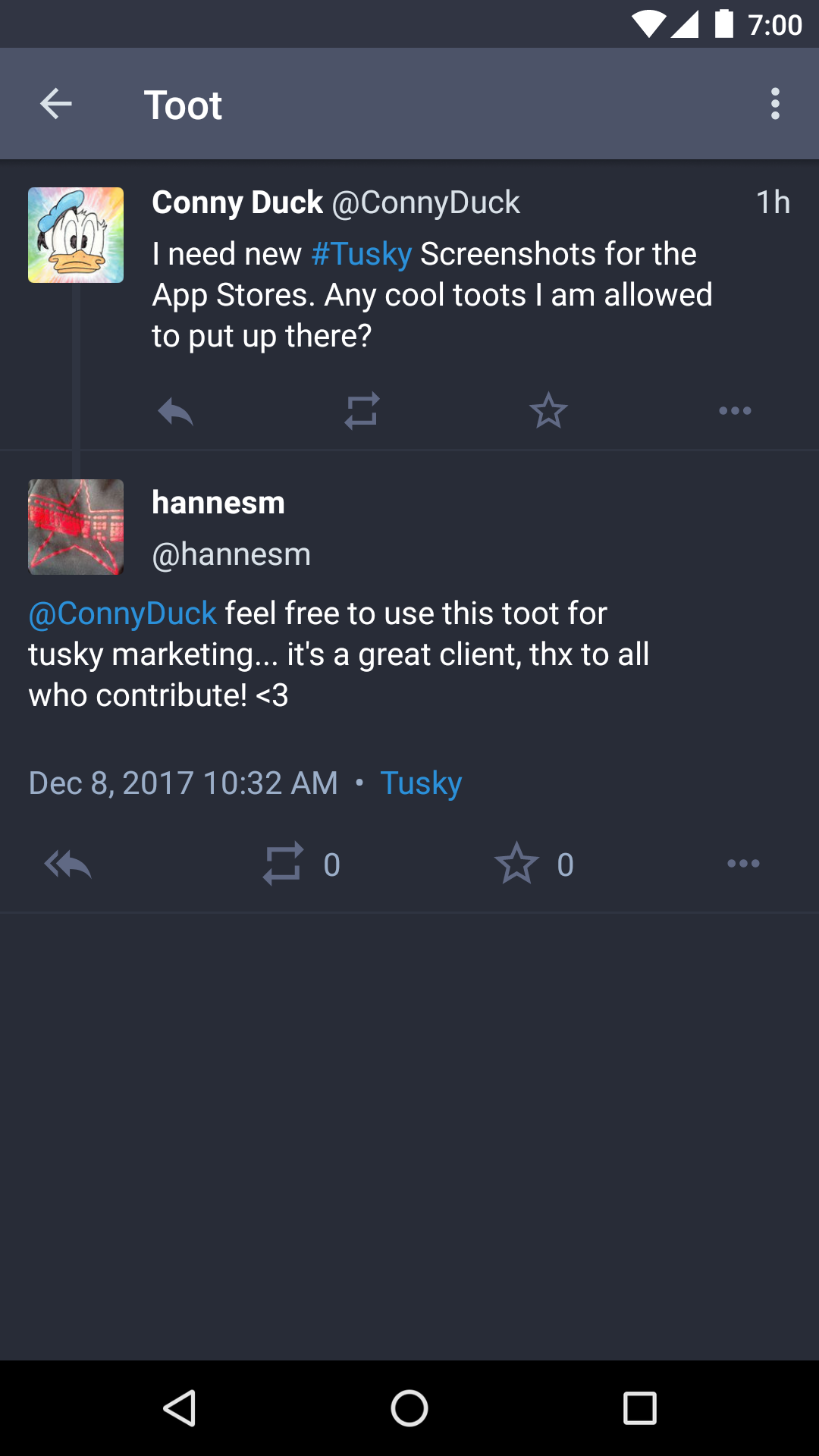Open recent apps with the square button
The height and width of the screenshot is (1456, 819).
point(640,1408)
